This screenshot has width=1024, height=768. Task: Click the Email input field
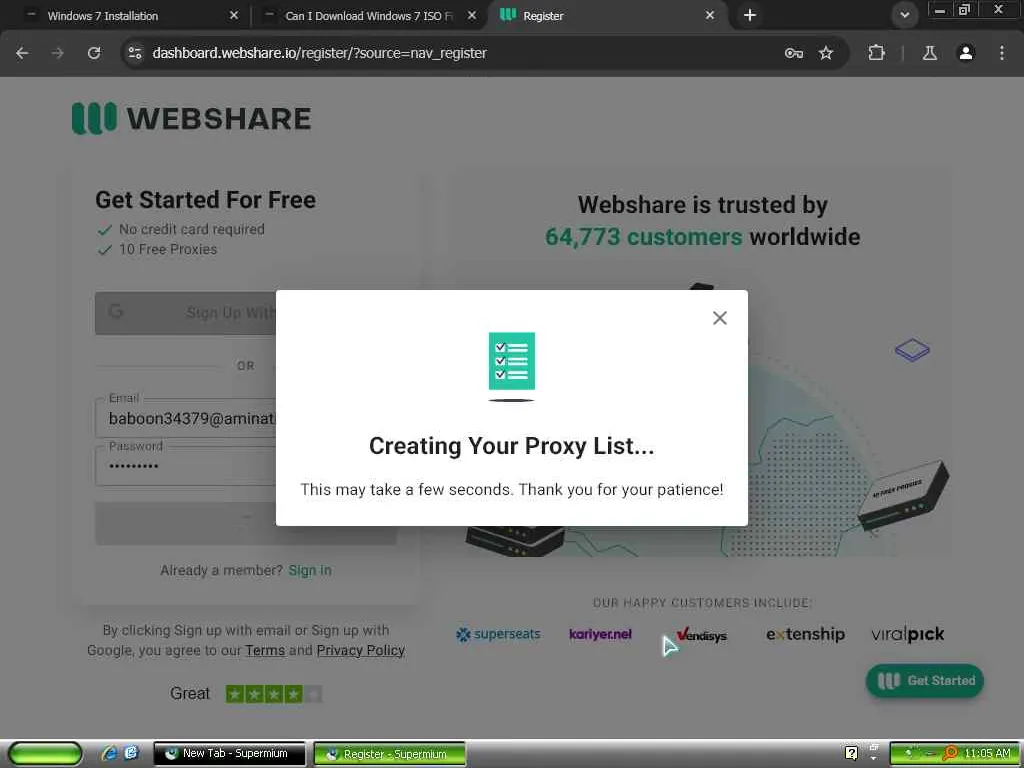(x=185, y=418)
